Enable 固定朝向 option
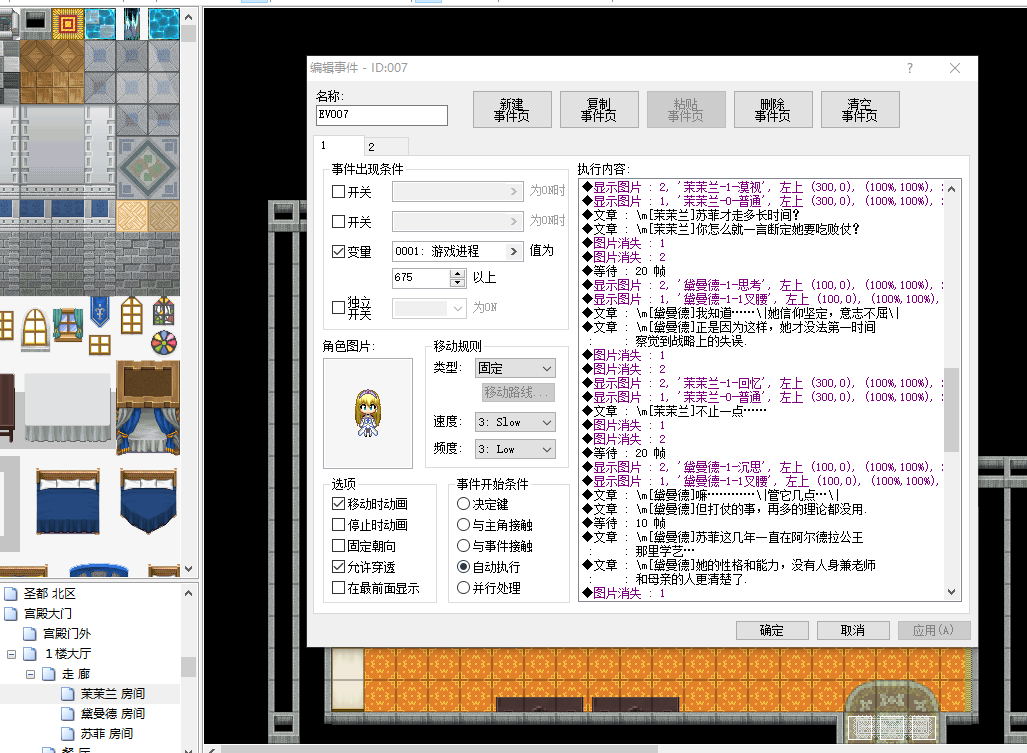The height and width of the screenshot is (753, 1027). click(339, 545)
